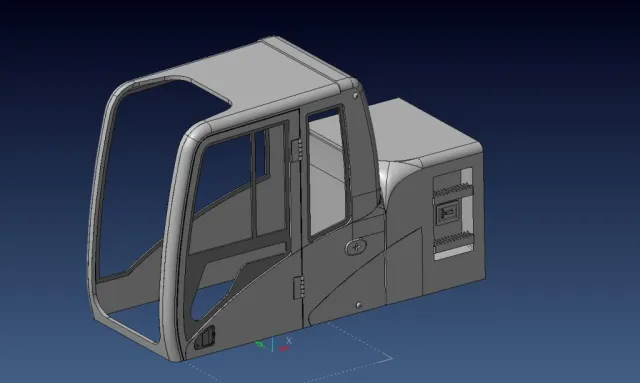Screen dimensions: 640x383
Task: Select the round bolt at cab upper rear corner
Action: tap(356, 96)
